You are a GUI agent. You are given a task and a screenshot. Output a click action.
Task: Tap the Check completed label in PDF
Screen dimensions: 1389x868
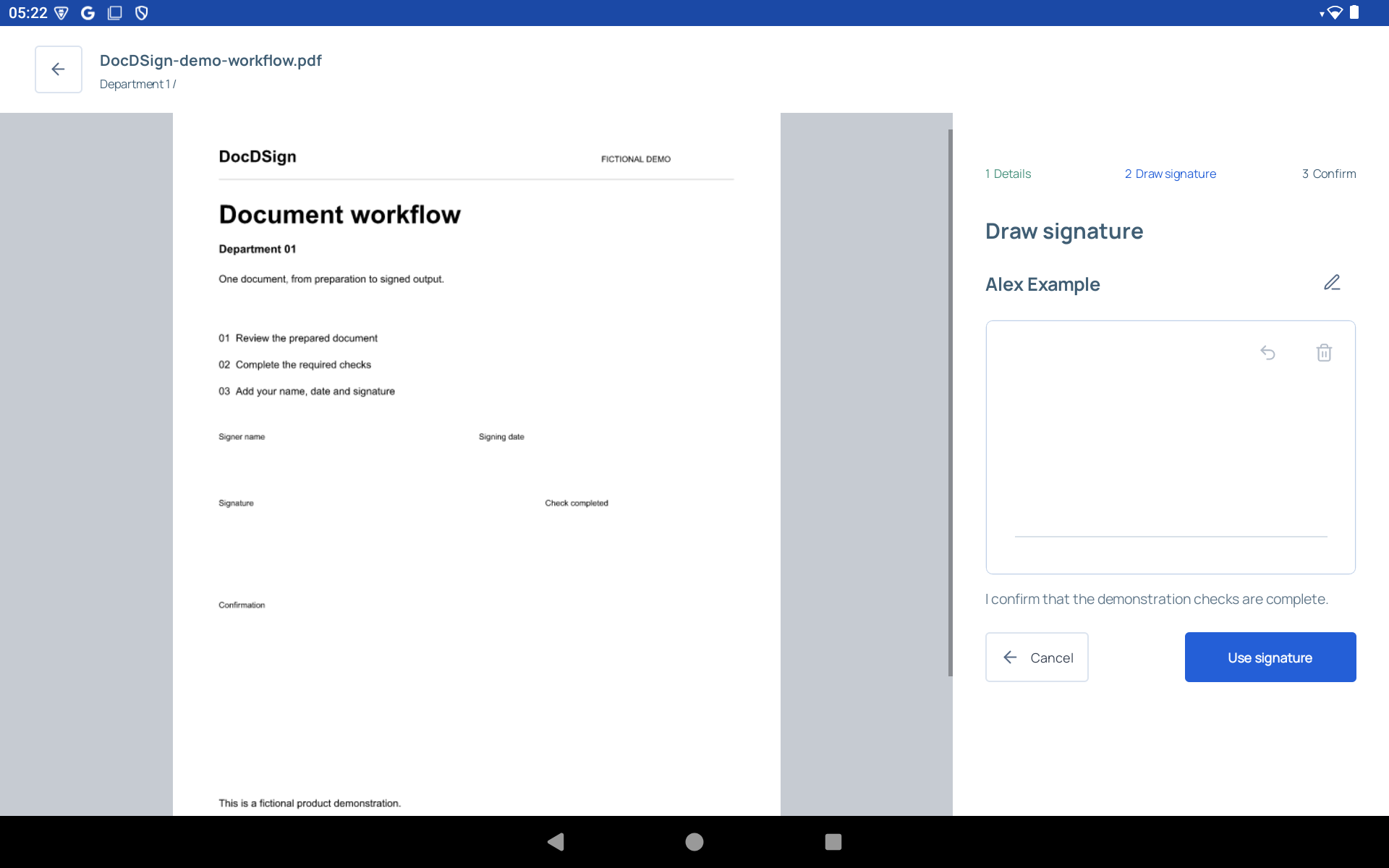(x=577, y=503)
